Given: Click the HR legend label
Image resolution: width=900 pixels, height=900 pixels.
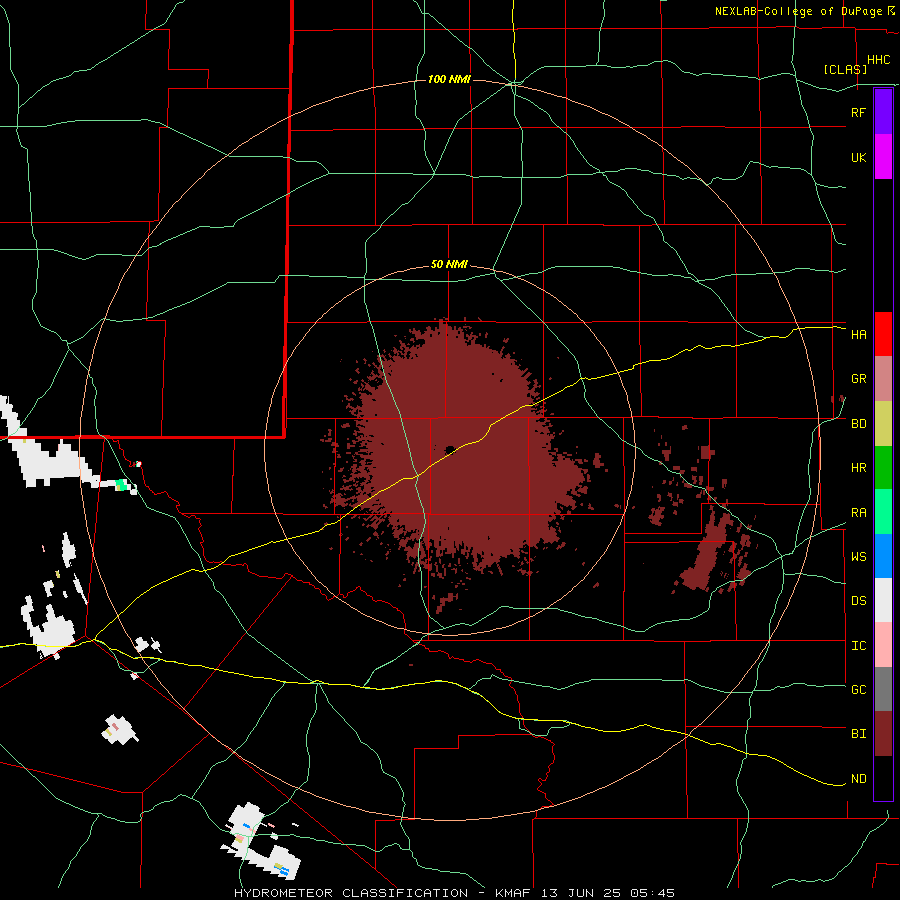Looking at the screenshot, I should coord(858,468).
